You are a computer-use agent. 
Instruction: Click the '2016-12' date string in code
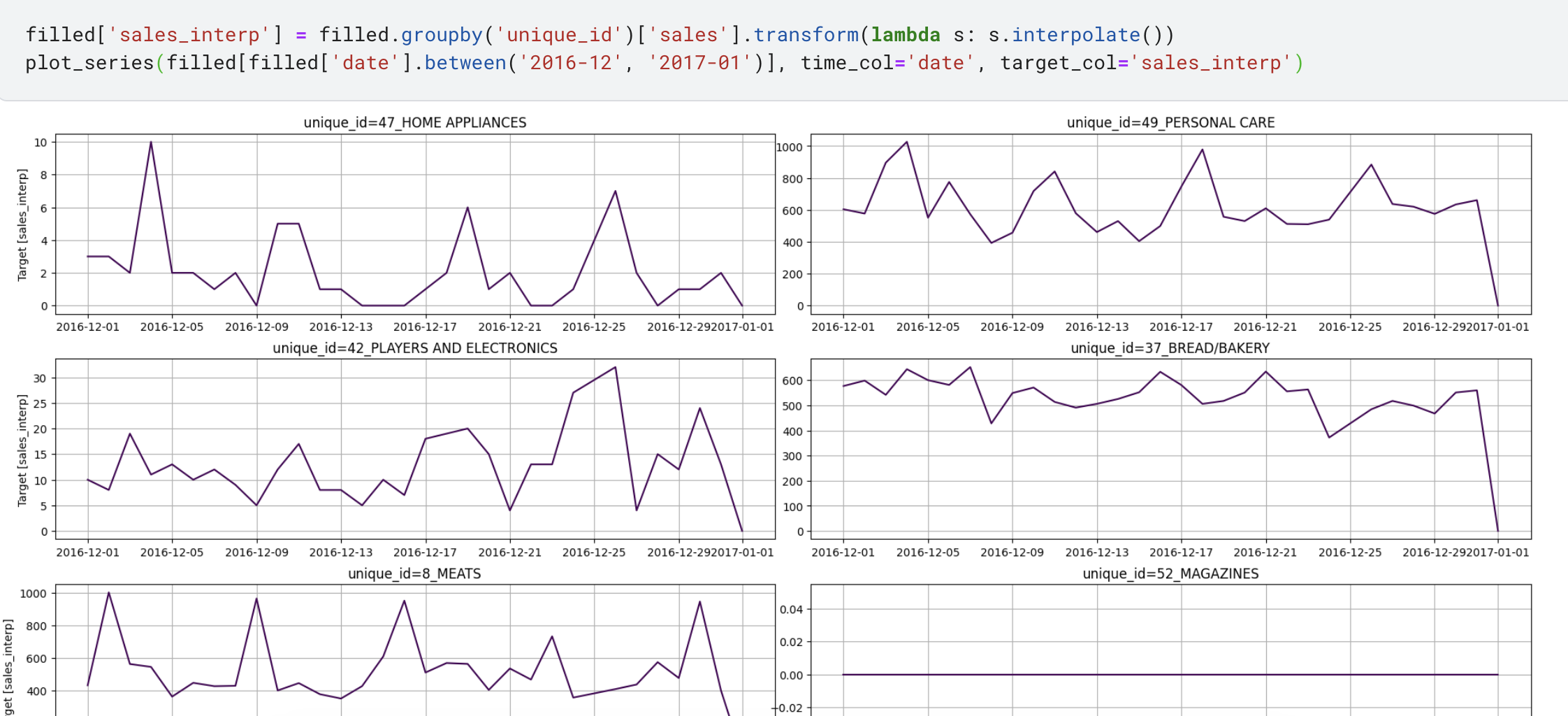pyautogui.click(x=570, y=63)
